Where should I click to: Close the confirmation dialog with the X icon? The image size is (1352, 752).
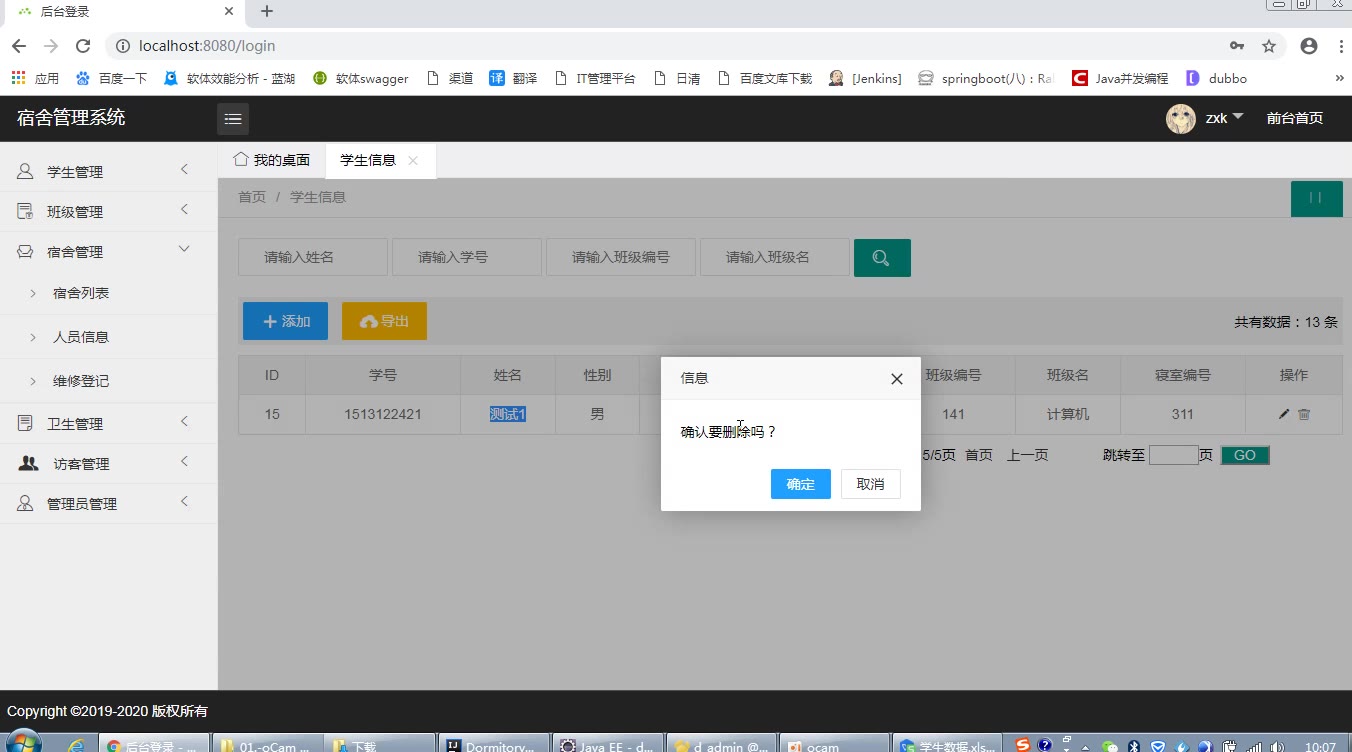pos(896,379)
